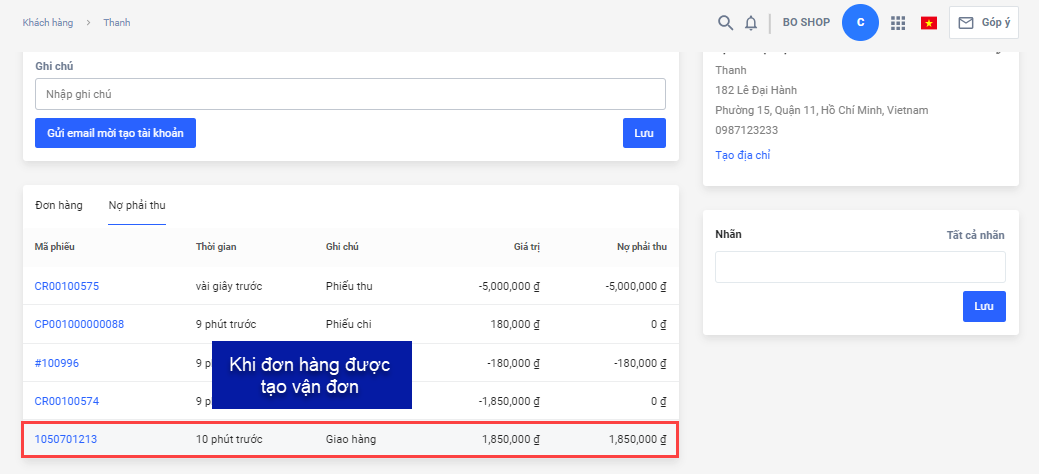The width and height of the screenshot is (1039, 474).
Task: Click in the Nhập ghi chú field
Action: [x=350, y=94]
